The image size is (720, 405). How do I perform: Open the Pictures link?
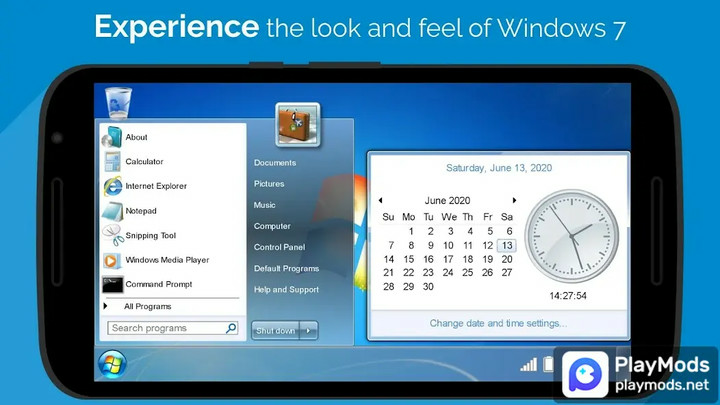[269, 184]
